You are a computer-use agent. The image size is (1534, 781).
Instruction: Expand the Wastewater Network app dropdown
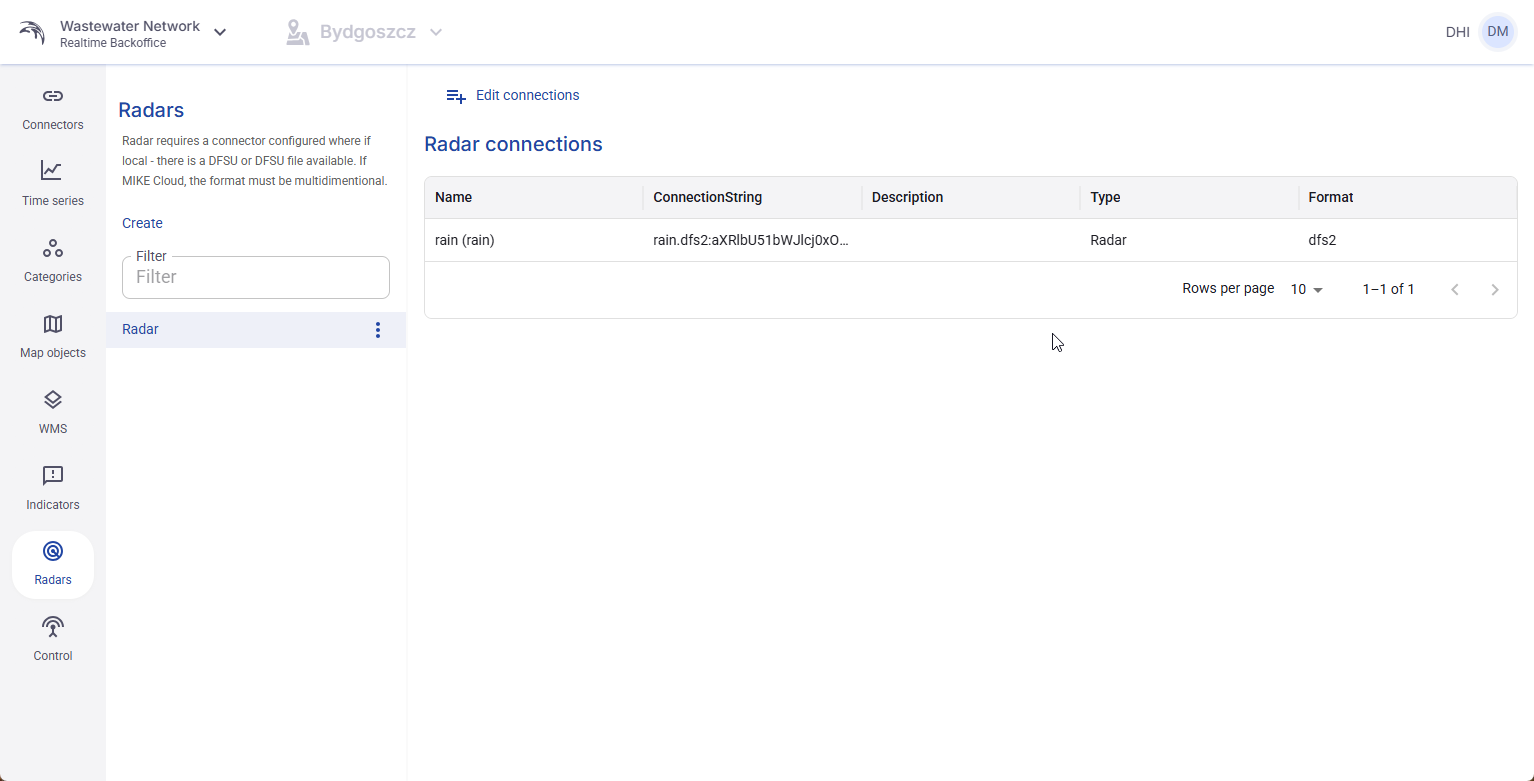[220, 33]
